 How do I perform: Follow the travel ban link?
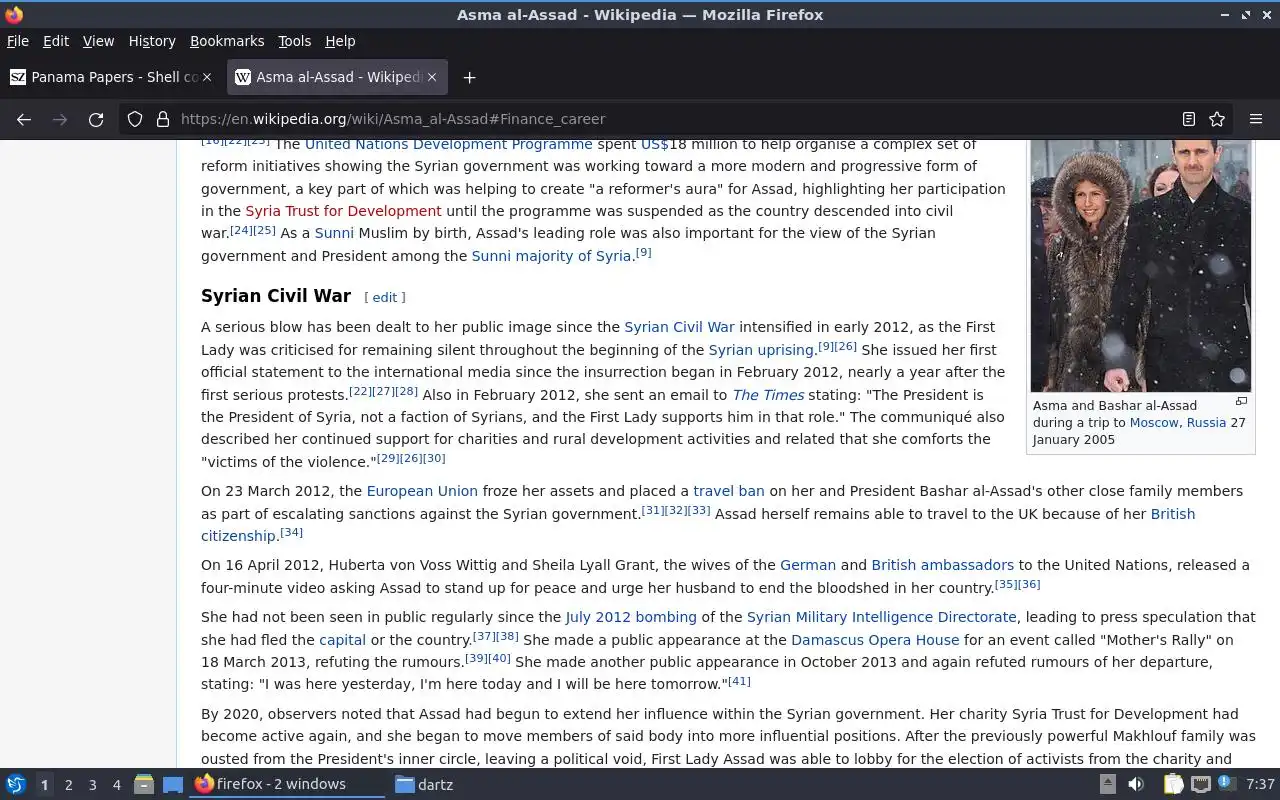(x=729, y=491)
